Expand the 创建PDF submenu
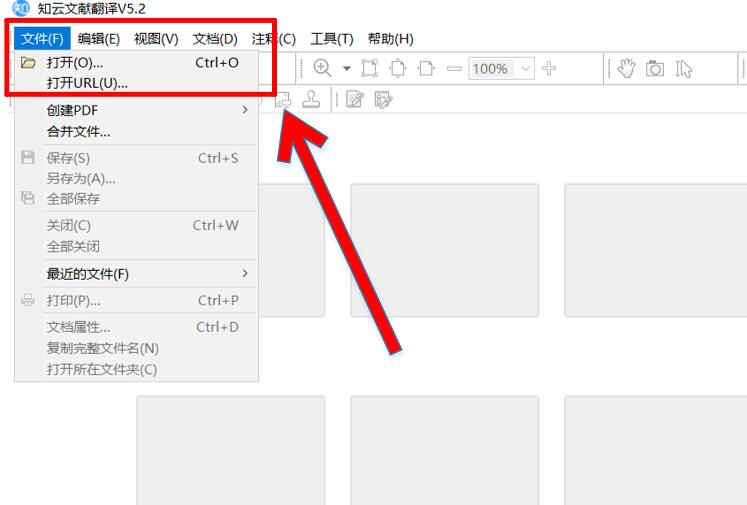Viewport: 747px width, 505px height. coord(245,110)
